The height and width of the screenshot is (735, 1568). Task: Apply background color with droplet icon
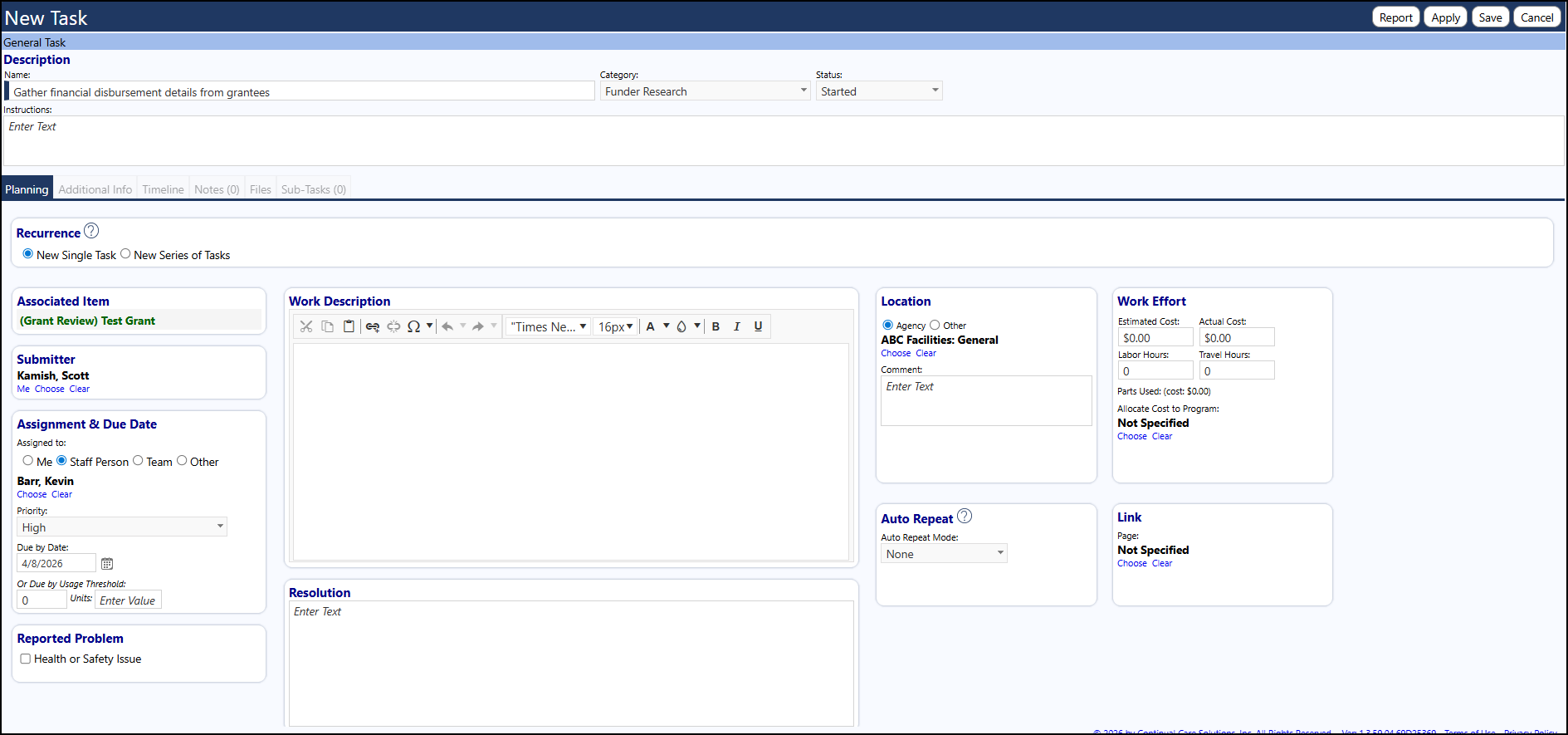tap(681, 326)
